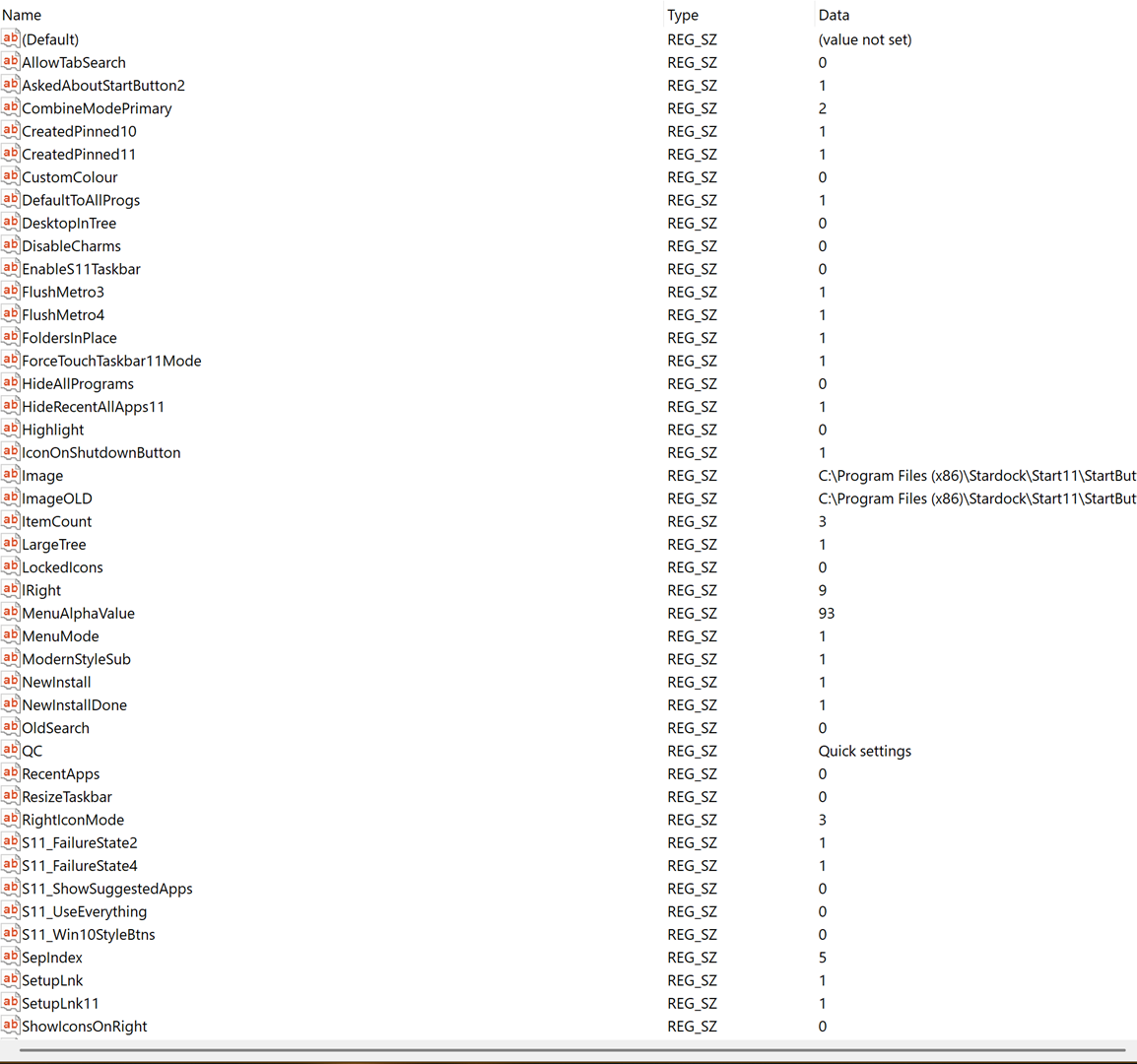This screenshot has height=1064, width=1137.
Task: Click the icon next to ShowIconsOnRight
Action: click(11, 1026)
